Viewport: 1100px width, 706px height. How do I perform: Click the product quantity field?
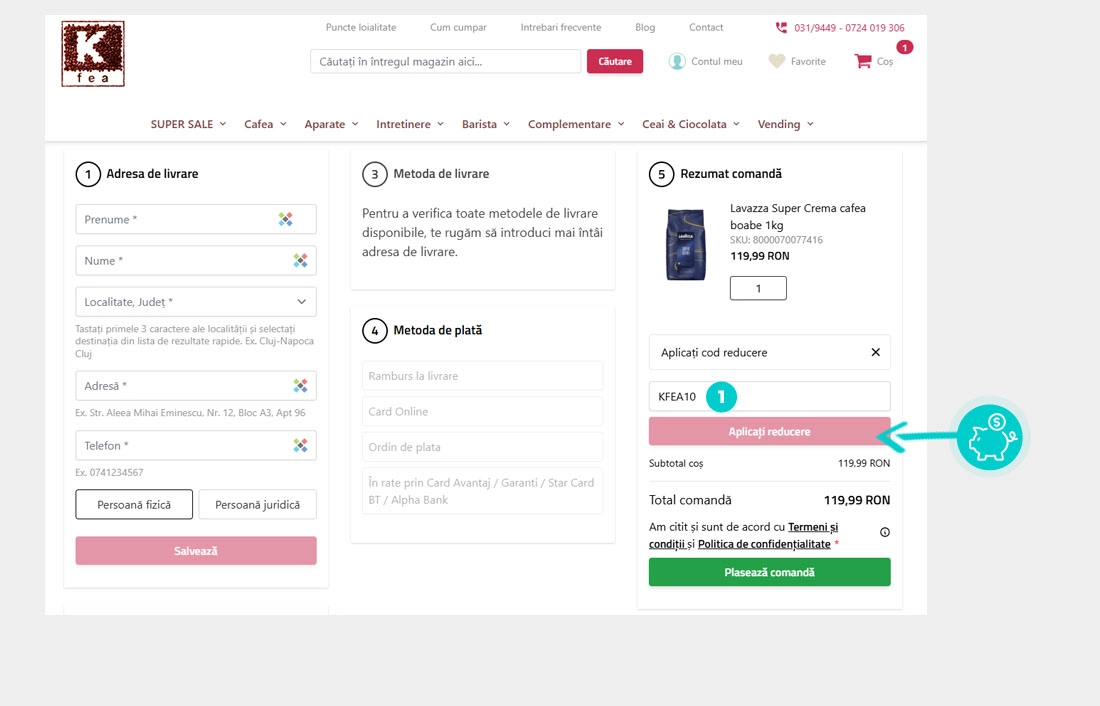[758, 288]
